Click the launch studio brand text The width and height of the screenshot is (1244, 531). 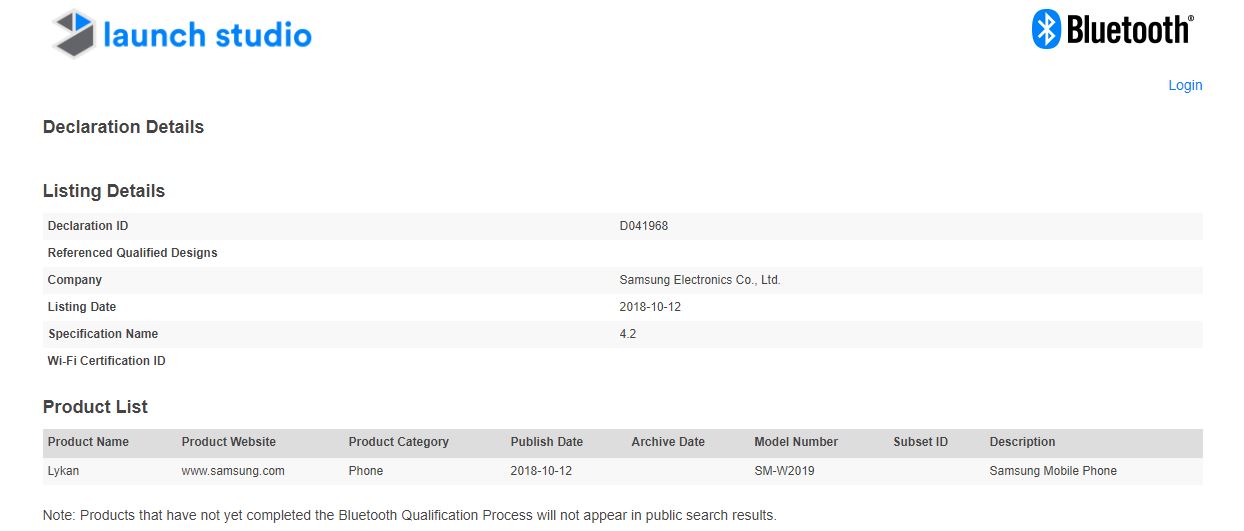208,35
